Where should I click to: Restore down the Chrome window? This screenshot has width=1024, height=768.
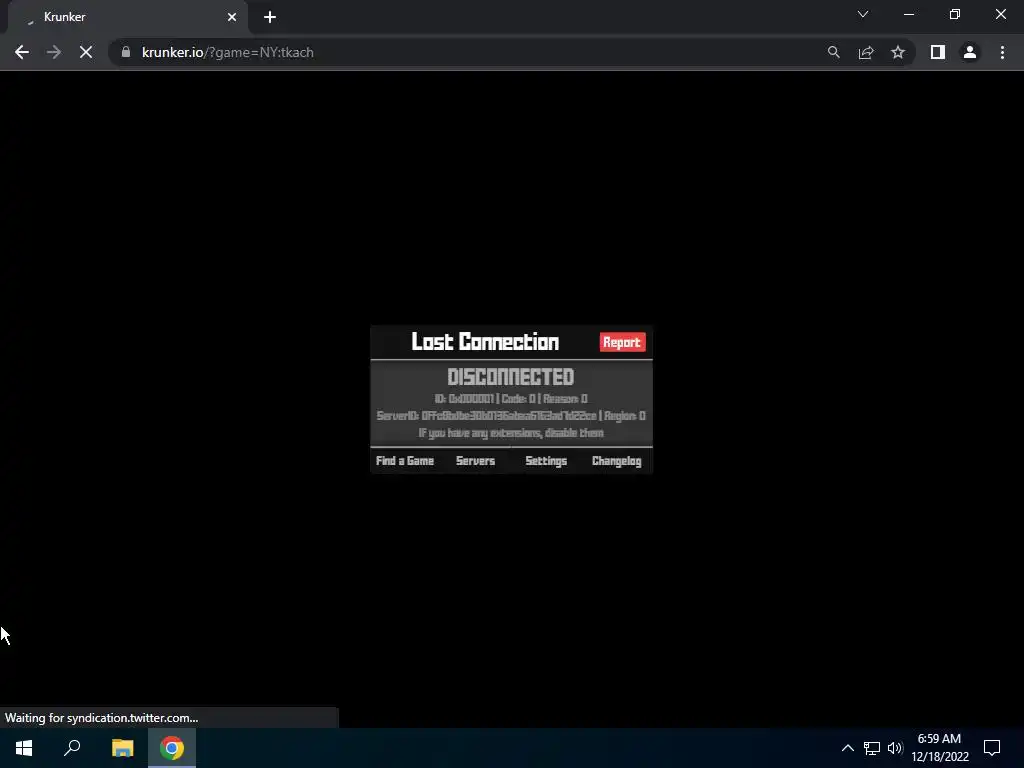click(x=955, y=14)
